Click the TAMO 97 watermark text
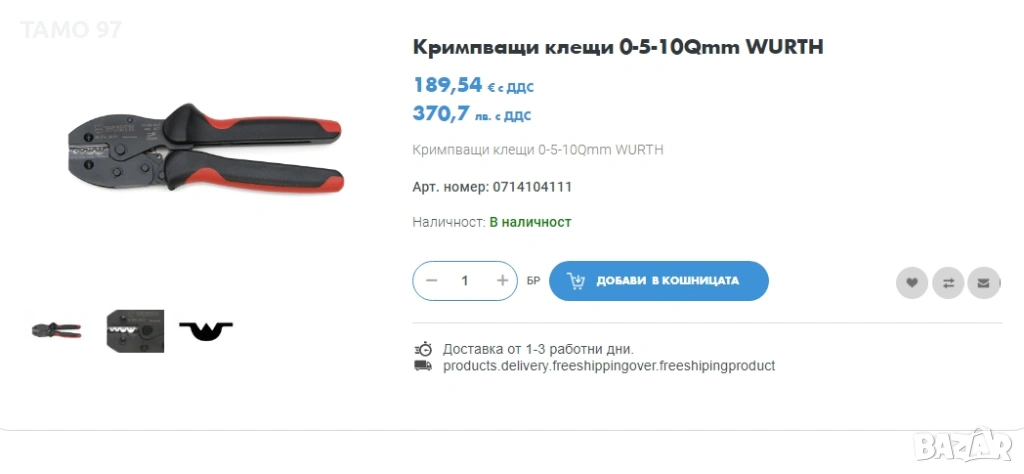 71,30
